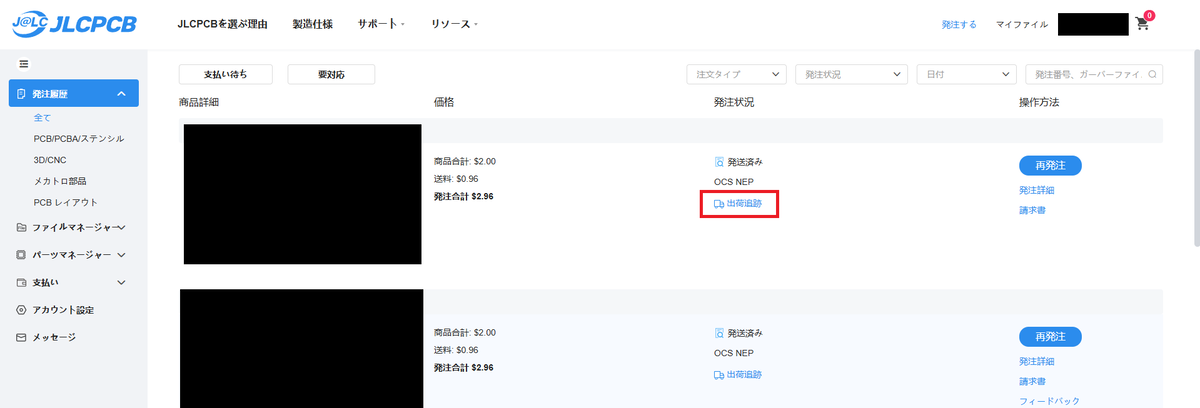The width and height of the screenshot is (1200, 408).
Task: Select 全て under order history
Action: [42, 118]
